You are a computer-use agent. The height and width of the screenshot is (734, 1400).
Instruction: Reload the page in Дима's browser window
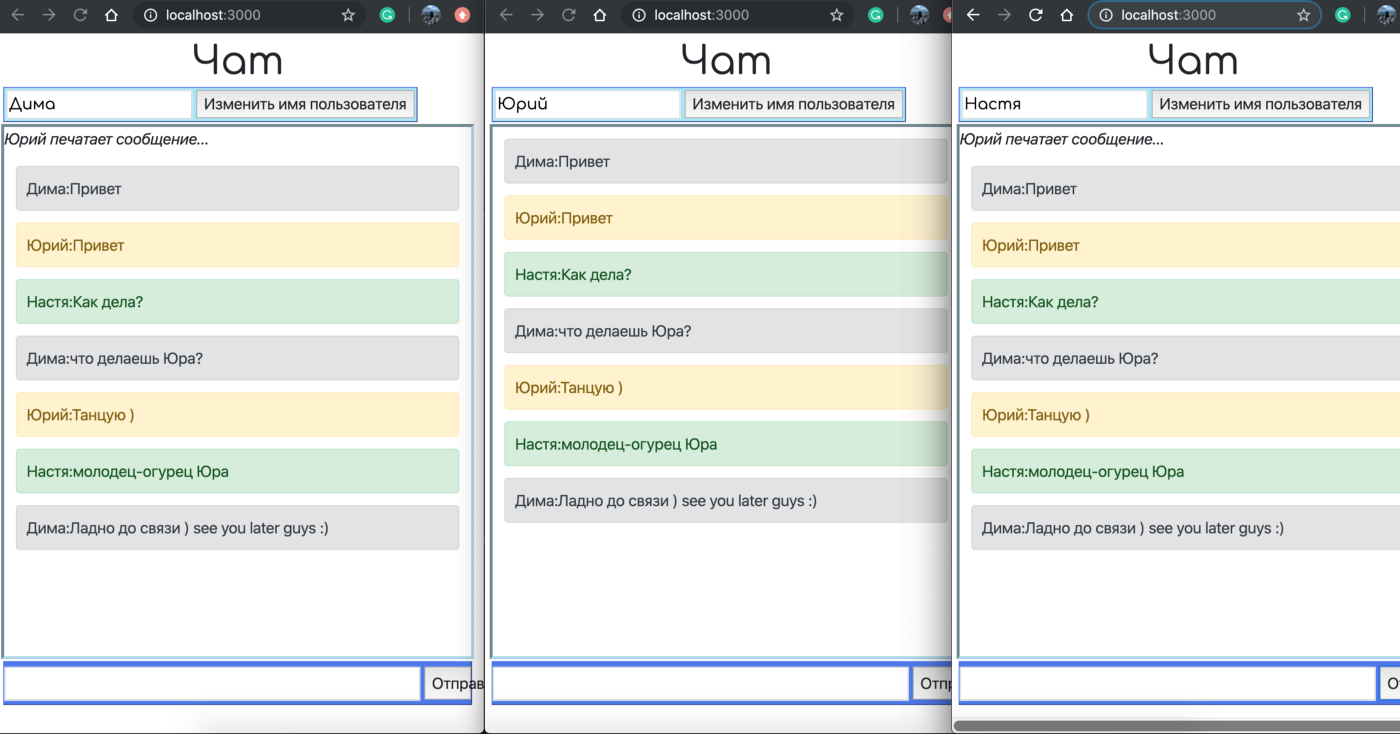click(x=81, y=15)
